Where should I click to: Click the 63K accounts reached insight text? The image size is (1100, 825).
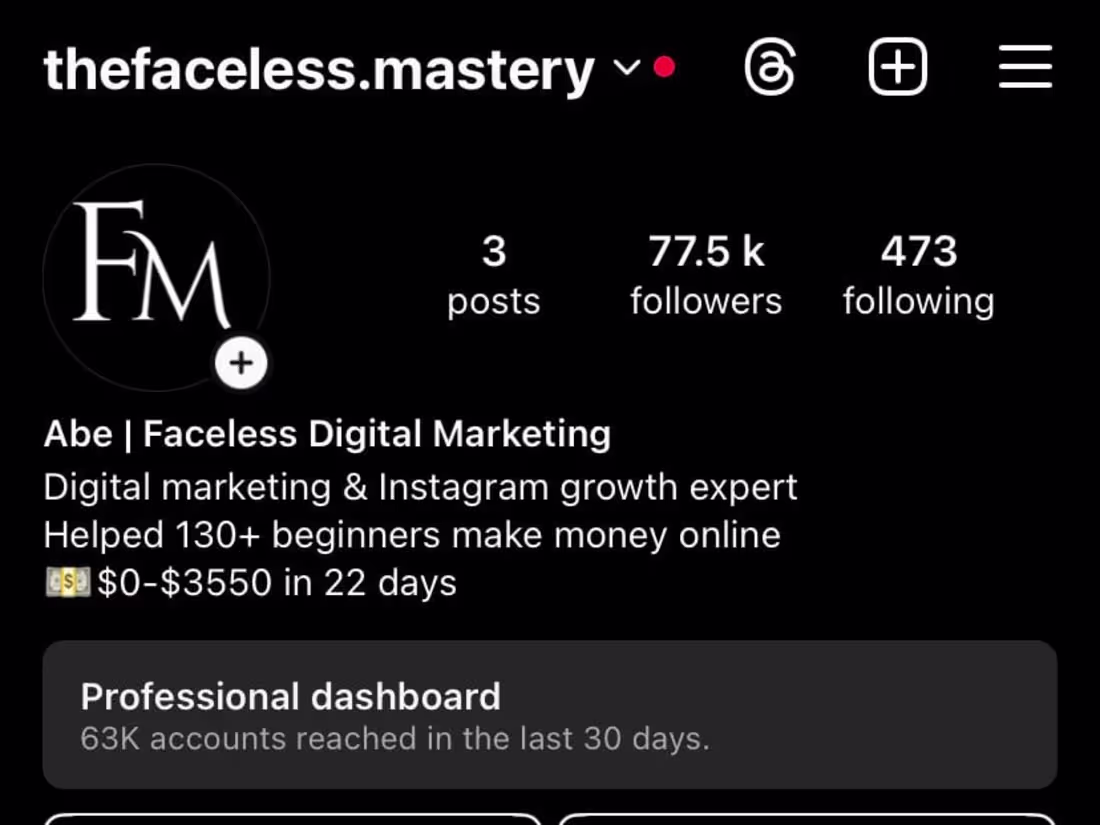[394, 739]
